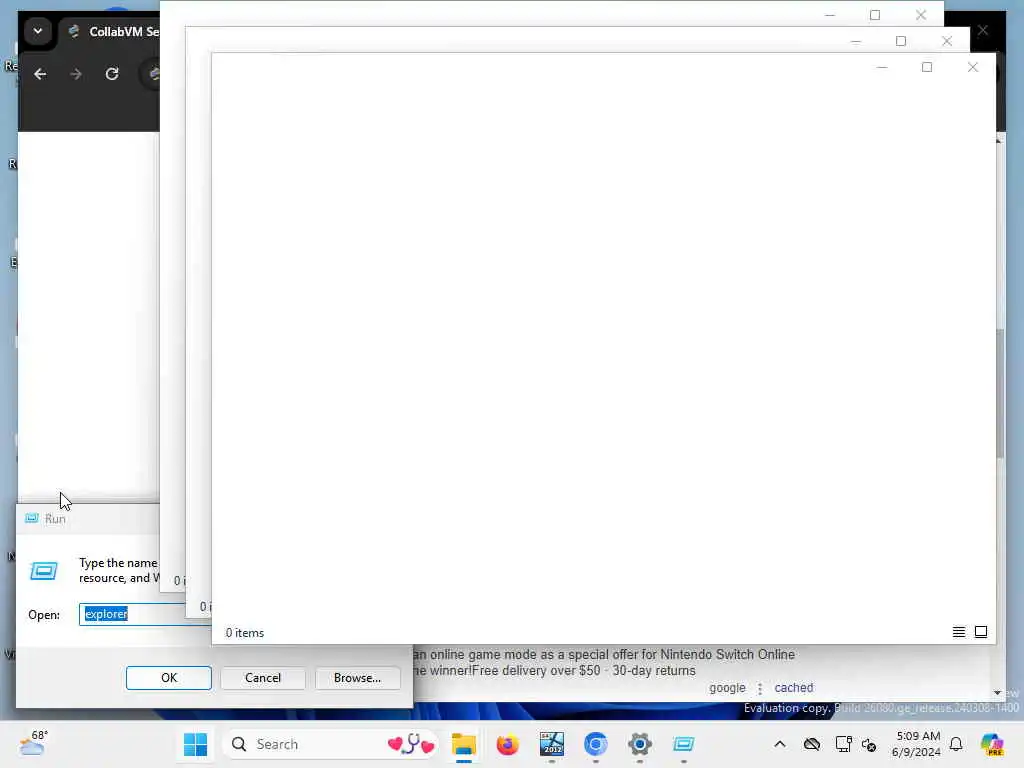The image size is (1024, 768).
Task: Open Settings gear from the taskbar
Action: click(x=639, y=744)
